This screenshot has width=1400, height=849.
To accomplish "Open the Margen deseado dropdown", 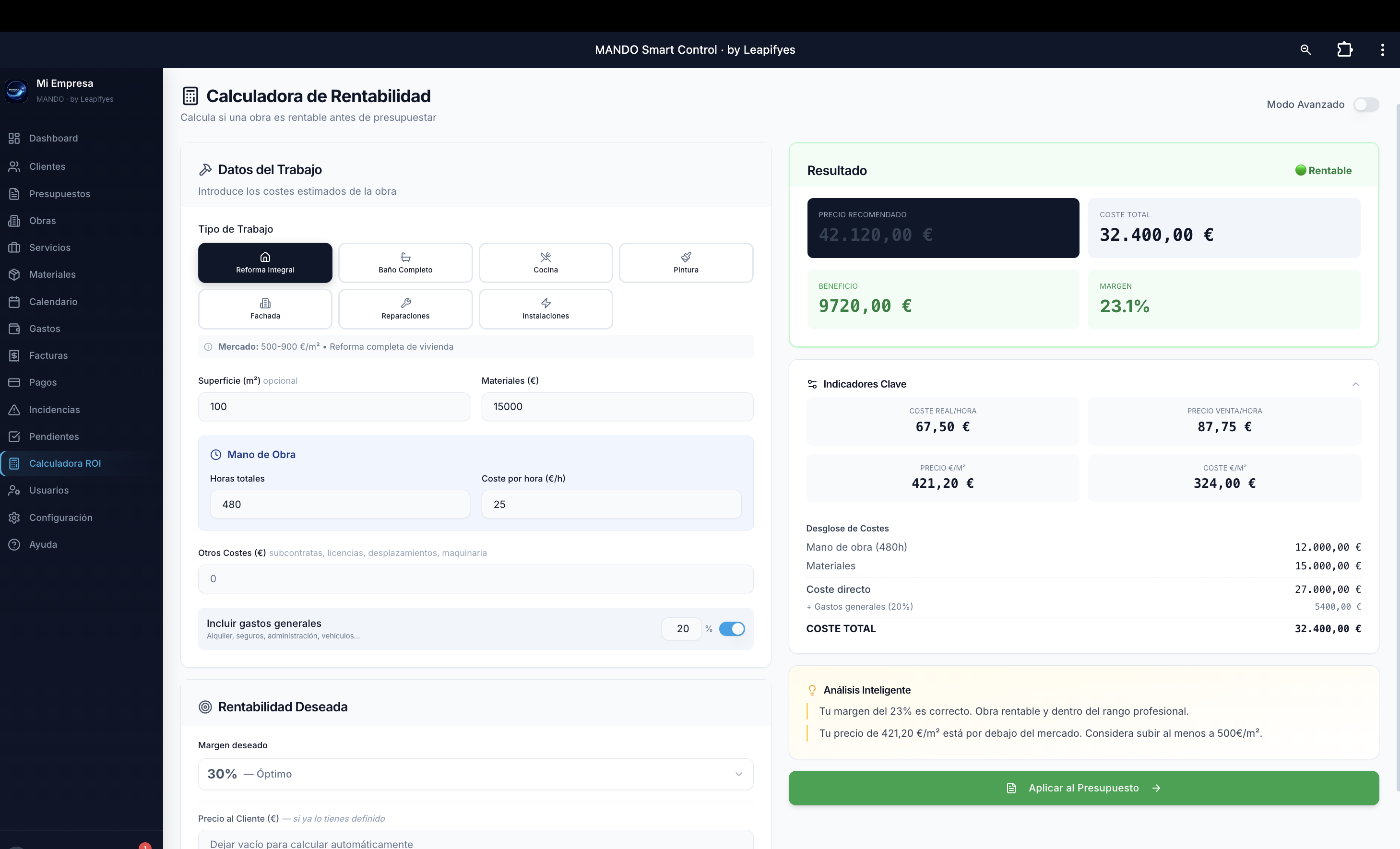I will (475, 774).
